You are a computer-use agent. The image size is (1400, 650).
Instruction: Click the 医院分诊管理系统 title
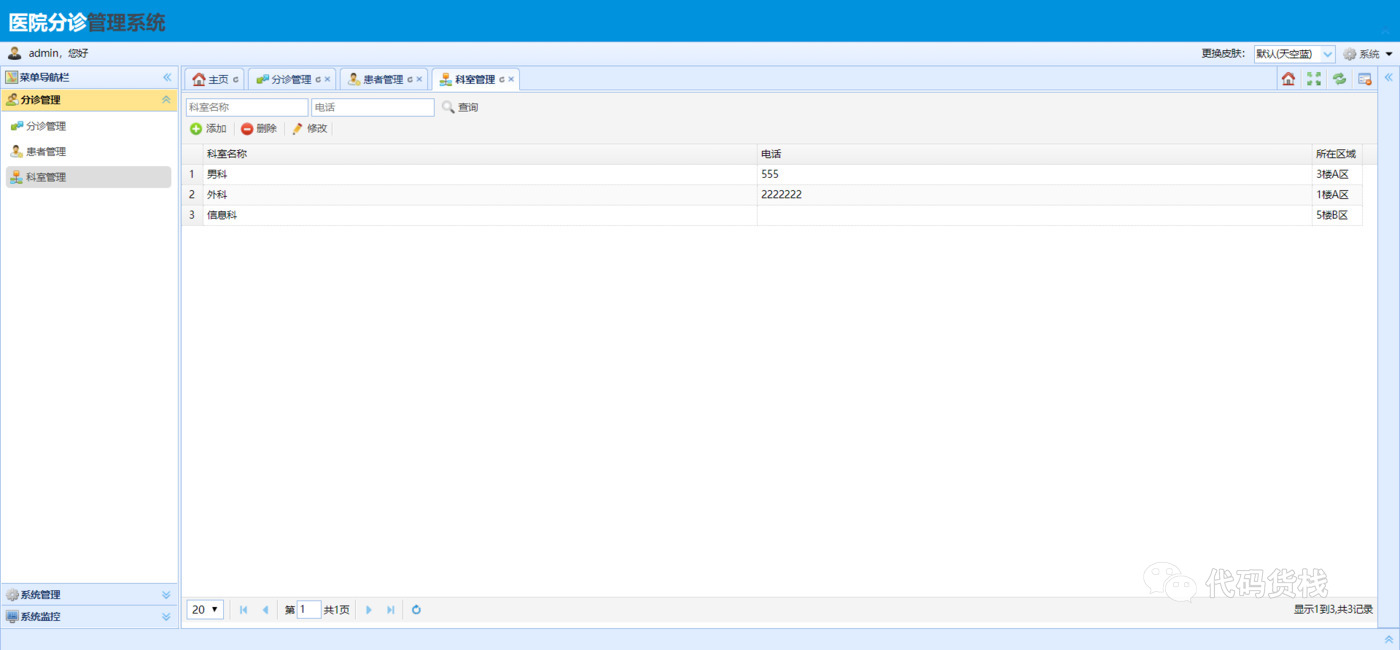pyautogui.click(x=87, y=22)
